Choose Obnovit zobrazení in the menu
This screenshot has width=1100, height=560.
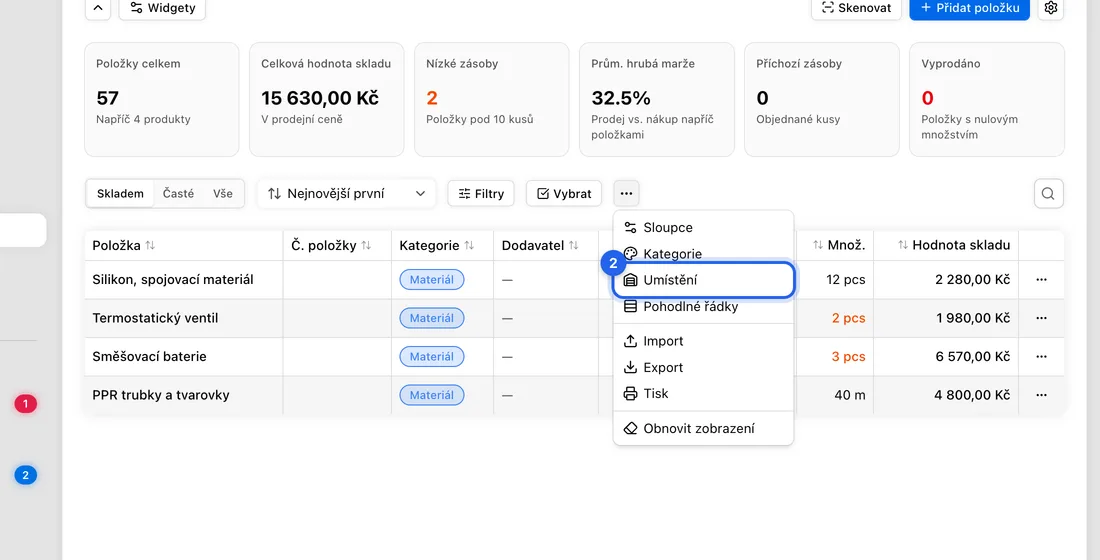(704, 428)
